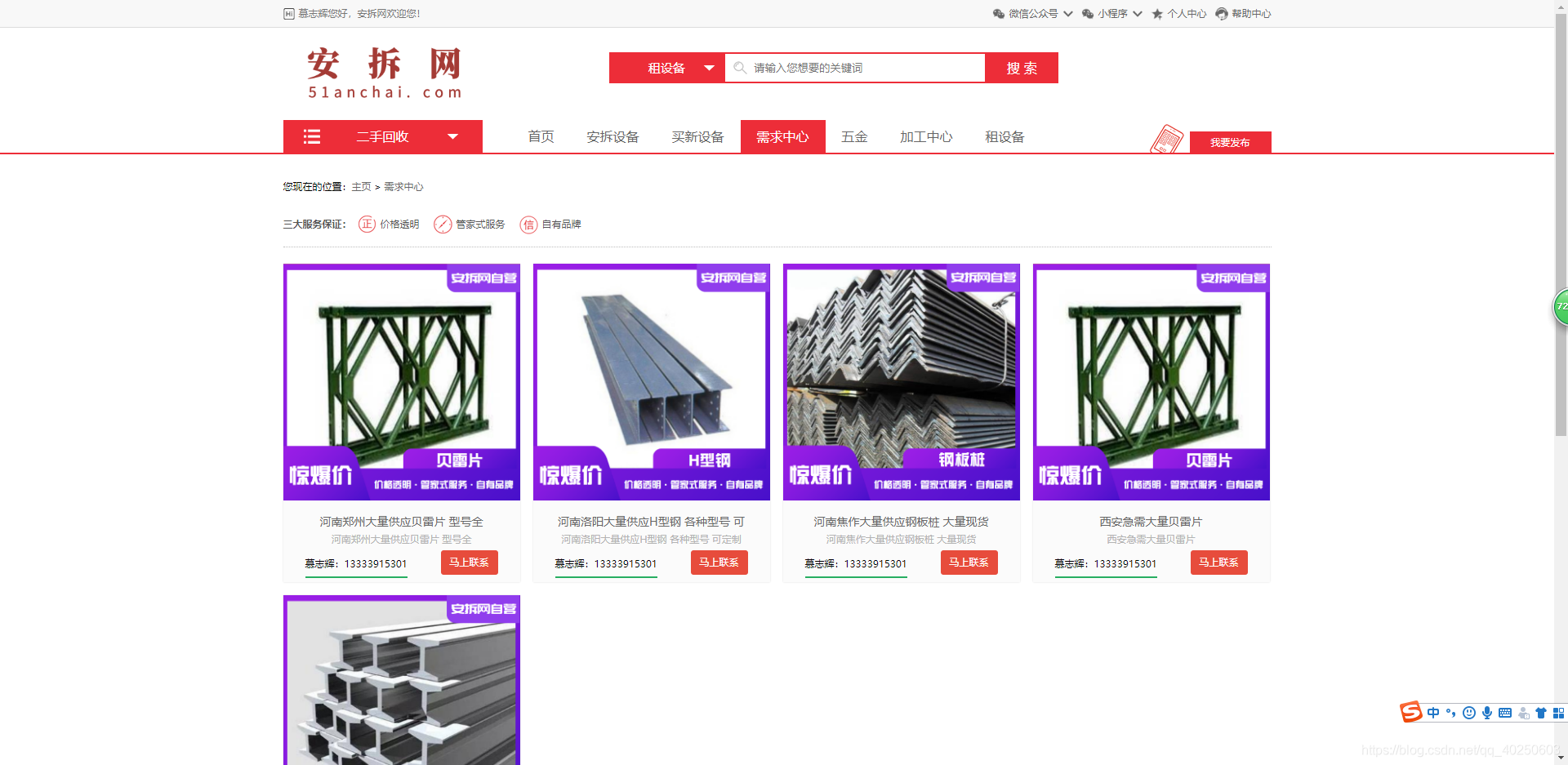Click the headset icon for 帮助中心
This screenshot has height=765, width=1568.
[1222, 14]
